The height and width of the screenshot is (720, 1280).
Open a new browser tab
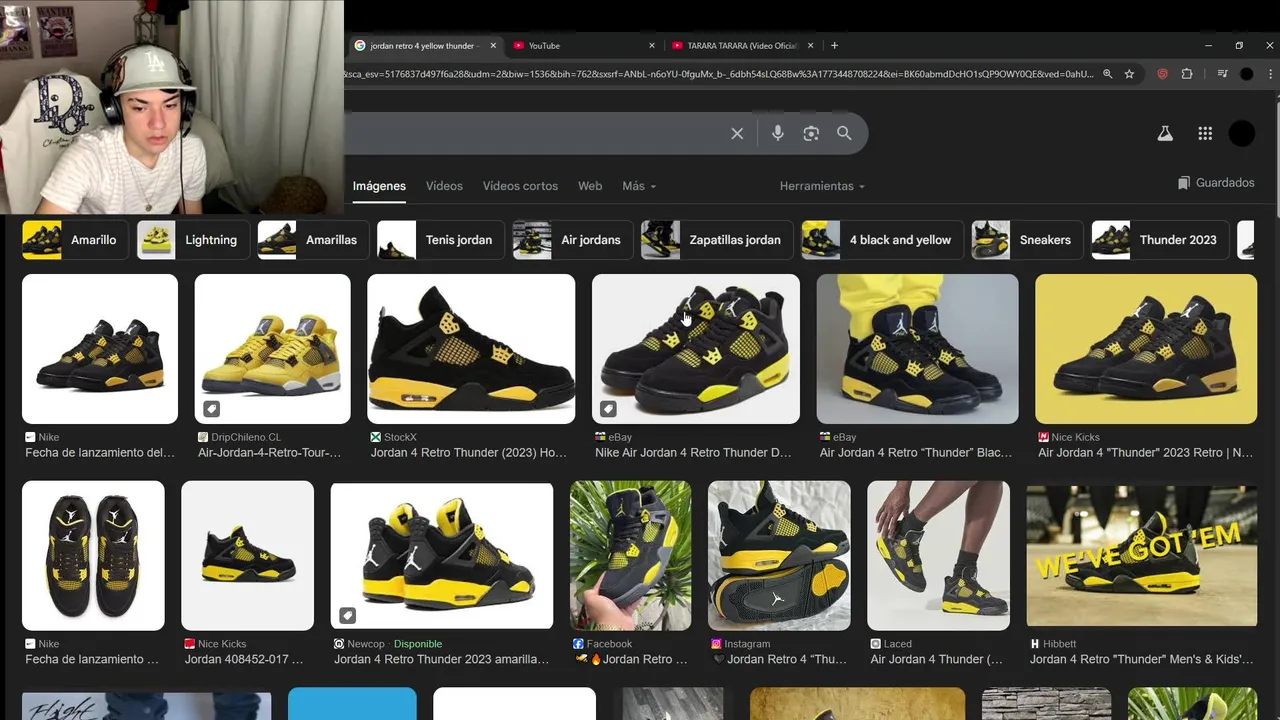tap(834, 45)
